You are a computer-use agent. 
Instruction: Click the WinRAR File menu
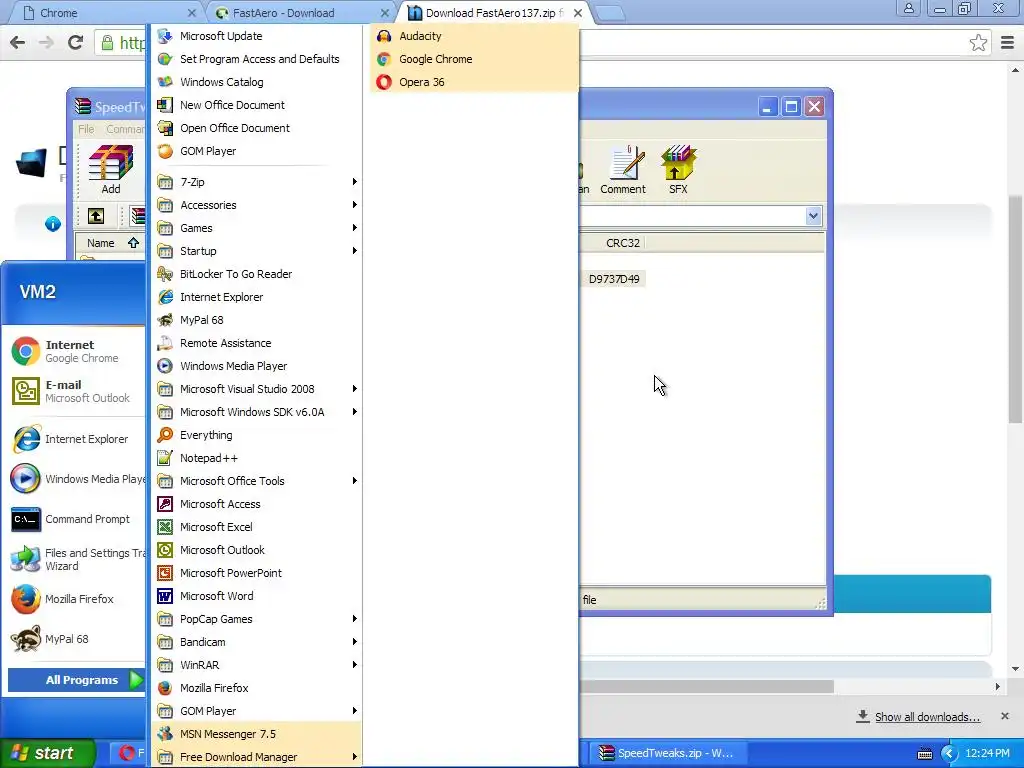pos(86,129)
